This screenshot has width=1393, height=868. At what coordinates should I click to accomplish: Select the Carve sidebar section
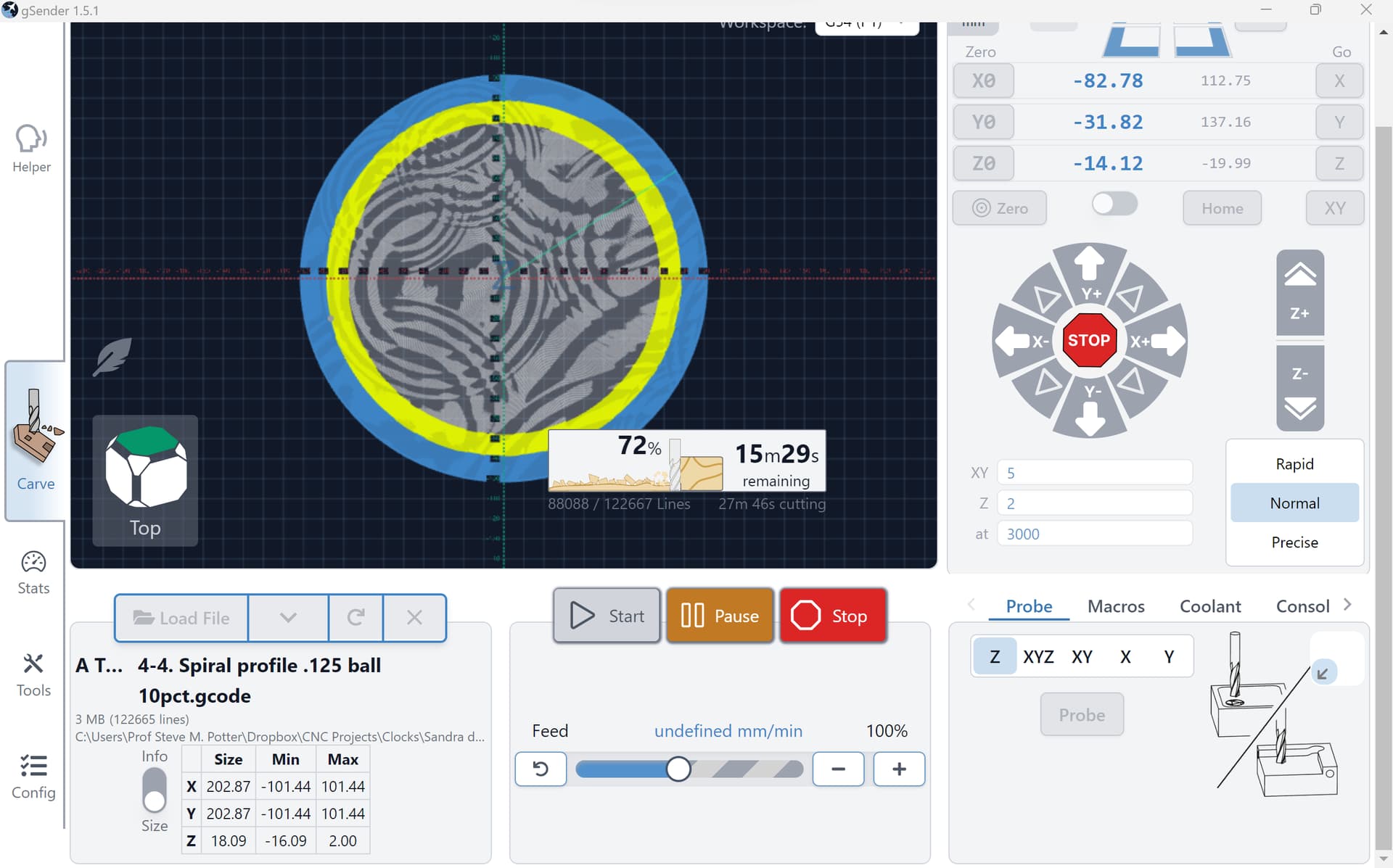(x=35, y=440)
